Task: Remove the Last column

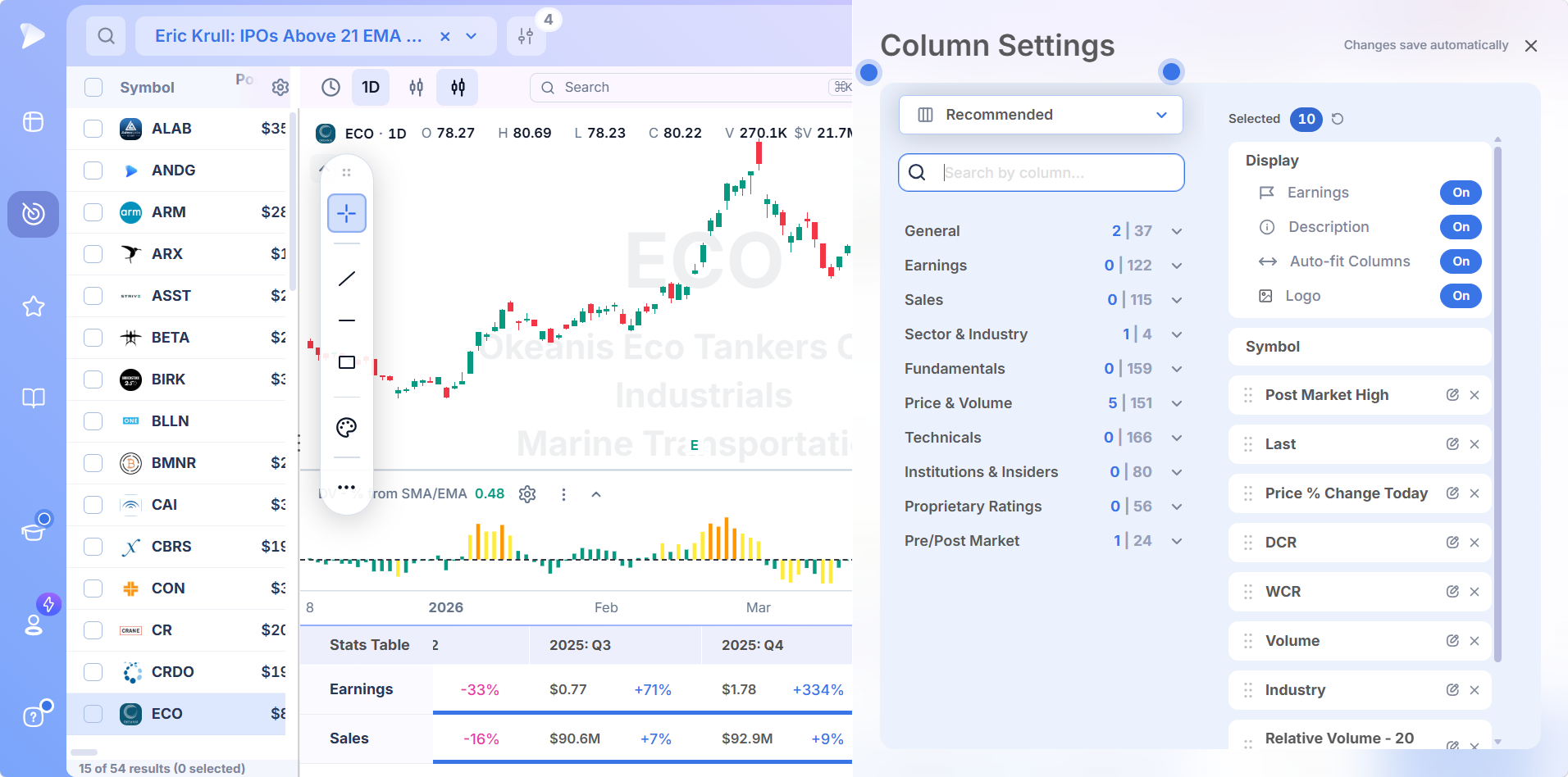Action: (x=1475, y=444)
